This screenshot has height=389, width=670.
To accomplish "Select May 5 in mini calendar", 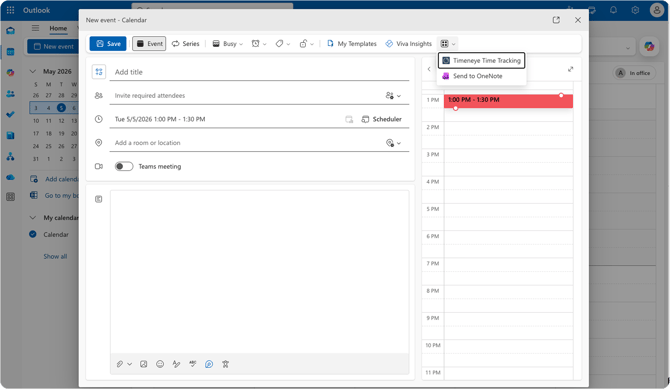I will [x=61, y=108].
